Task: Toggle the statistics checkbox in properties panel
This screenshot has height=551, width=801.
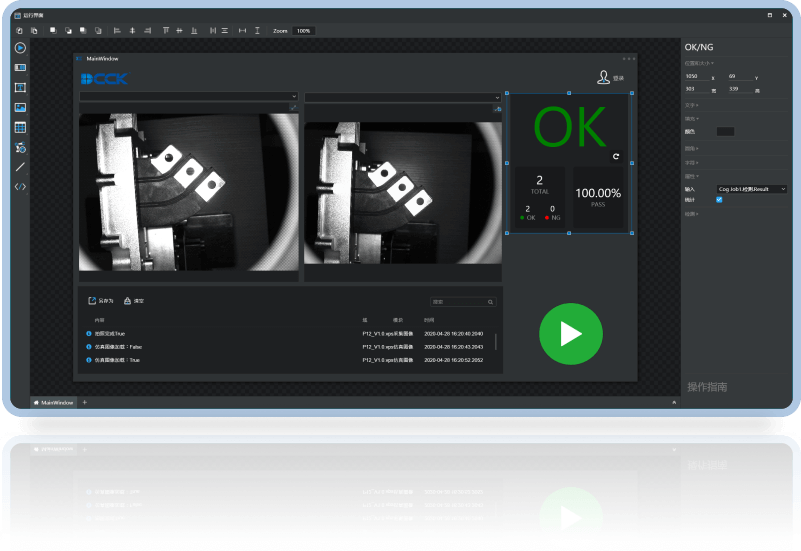Action: coord(719,199)
